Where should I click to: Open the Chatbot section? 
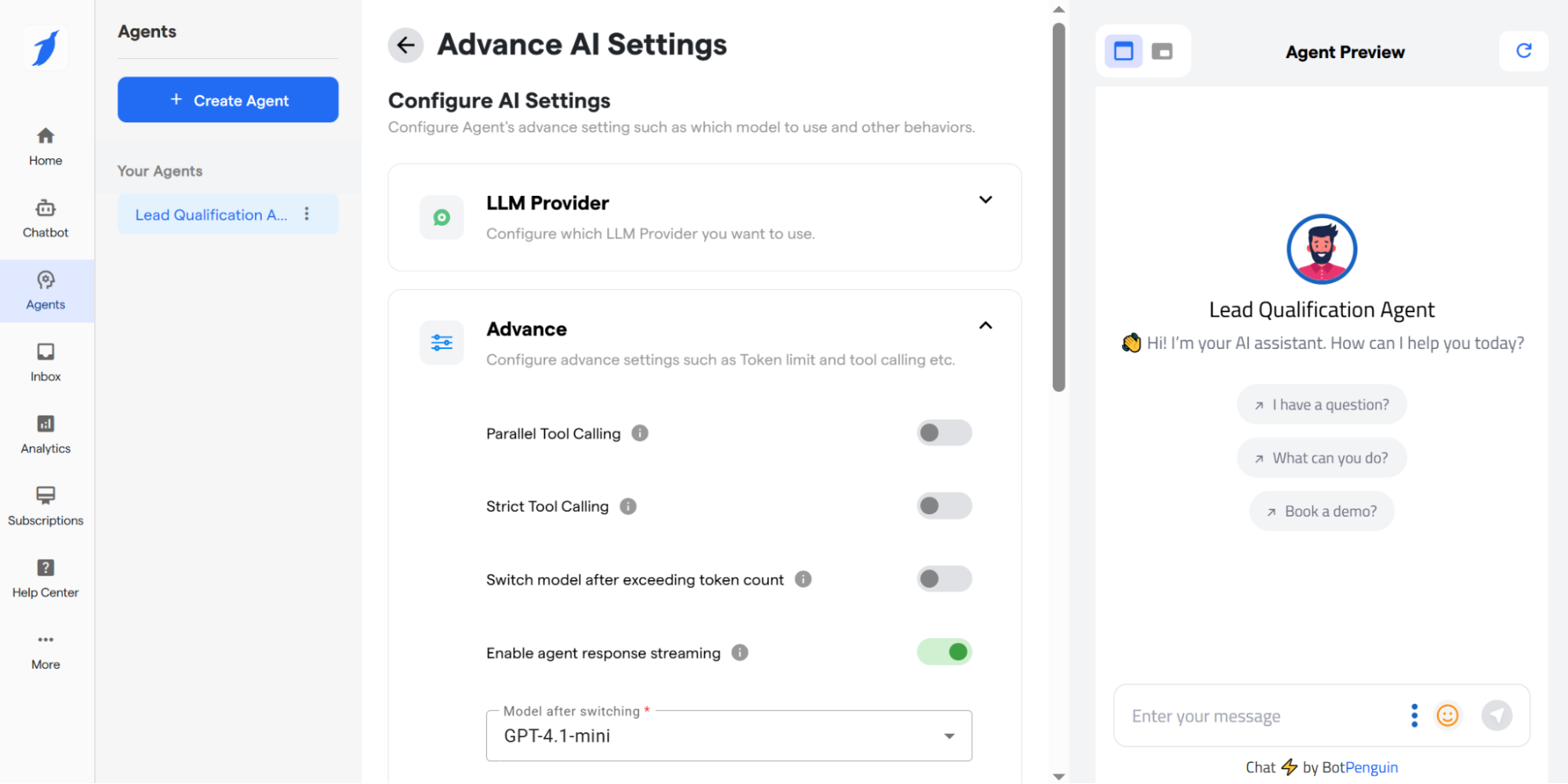tap(45, 217)
